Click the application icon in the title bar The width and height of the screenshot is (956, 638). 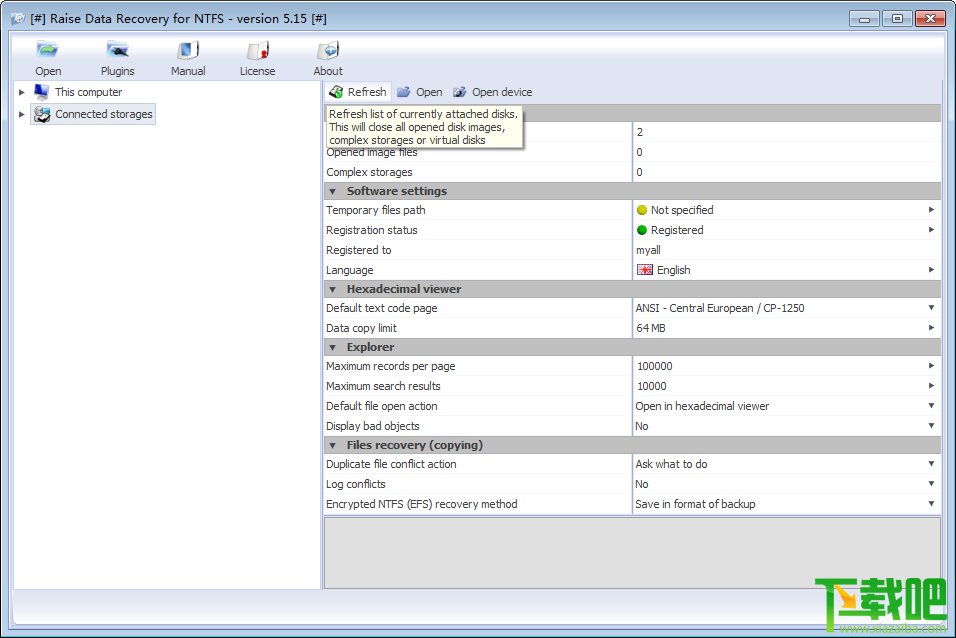click(x=18, y=18)
